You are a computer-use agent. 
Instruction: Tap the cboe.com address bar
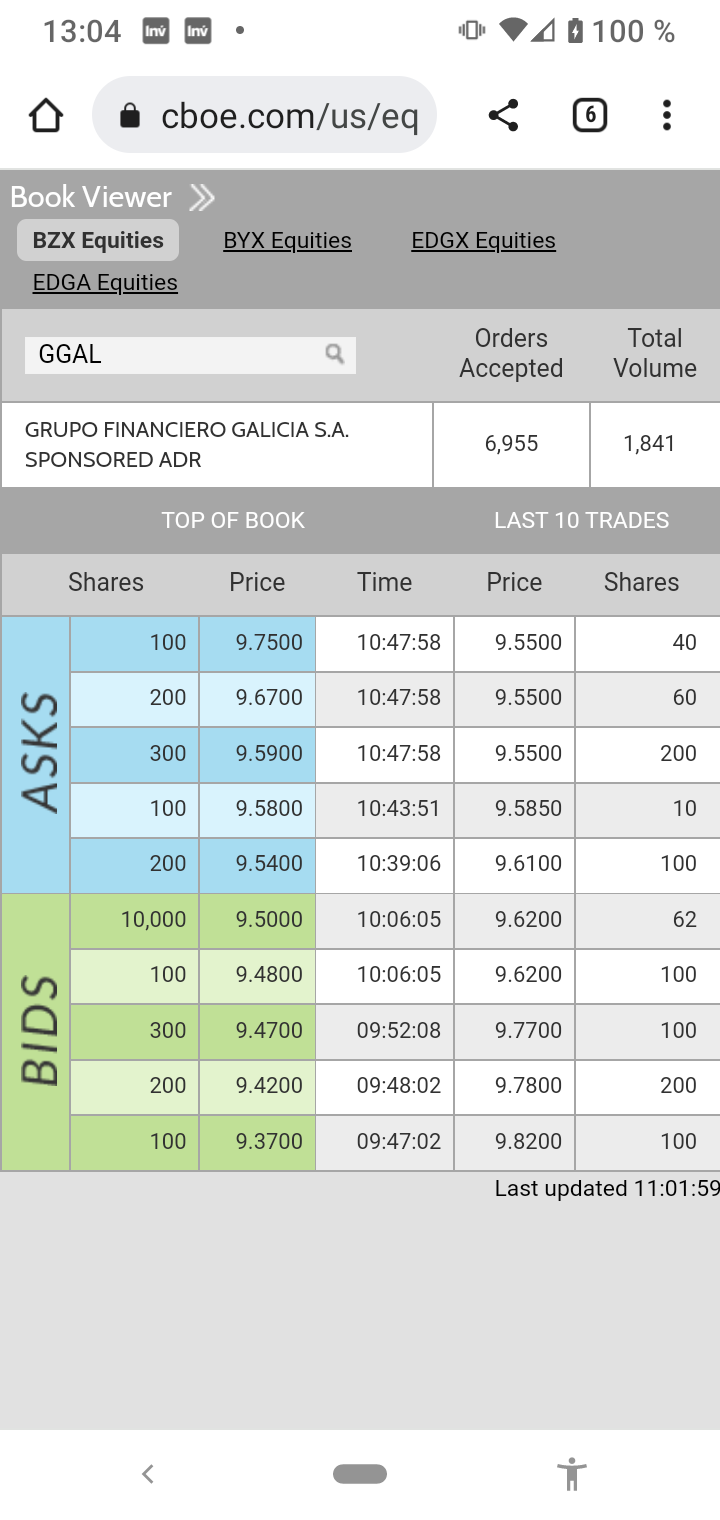pos(288,117)
